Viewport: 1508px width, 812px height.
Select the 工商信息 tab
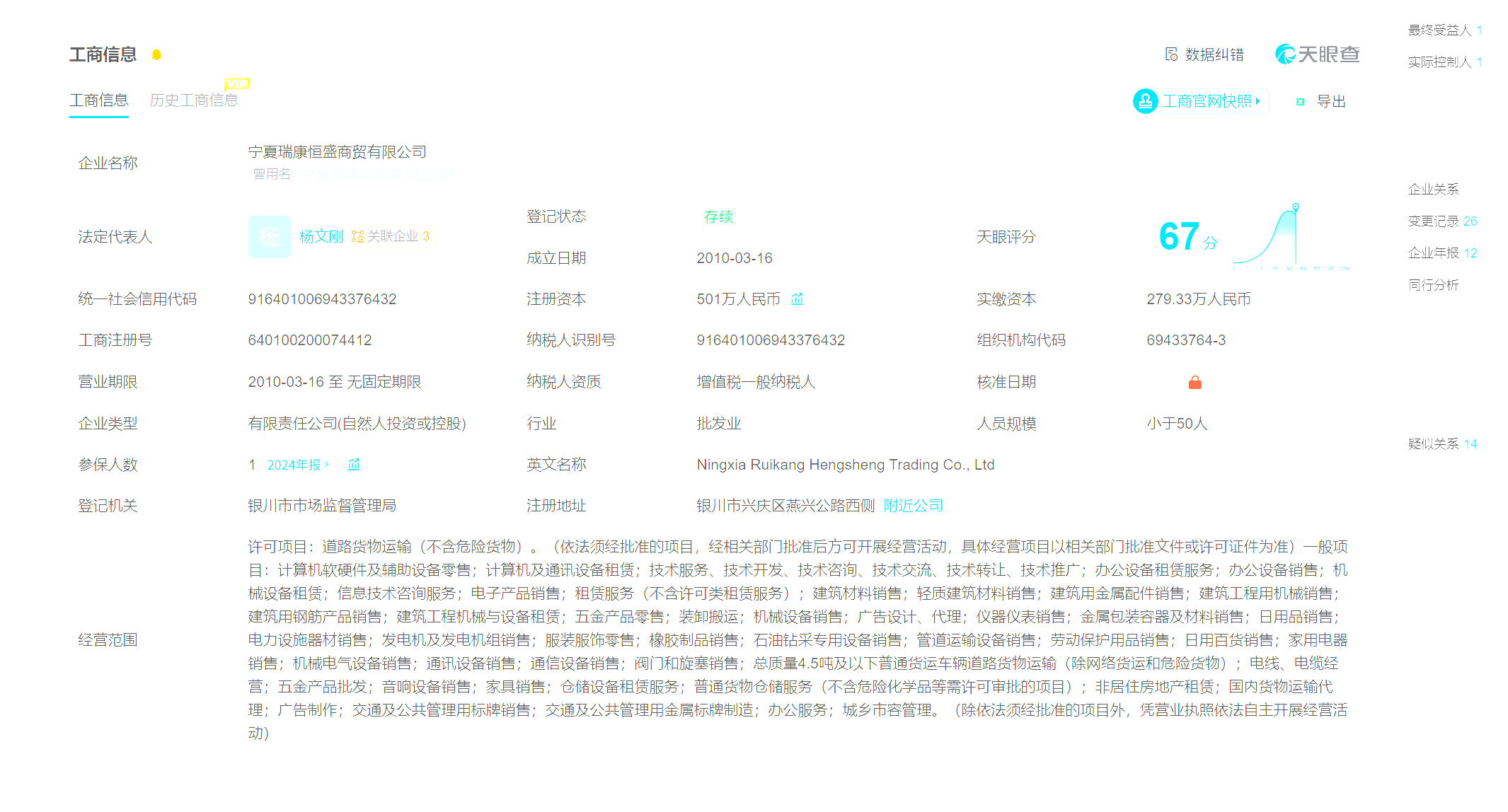(98, 100)
